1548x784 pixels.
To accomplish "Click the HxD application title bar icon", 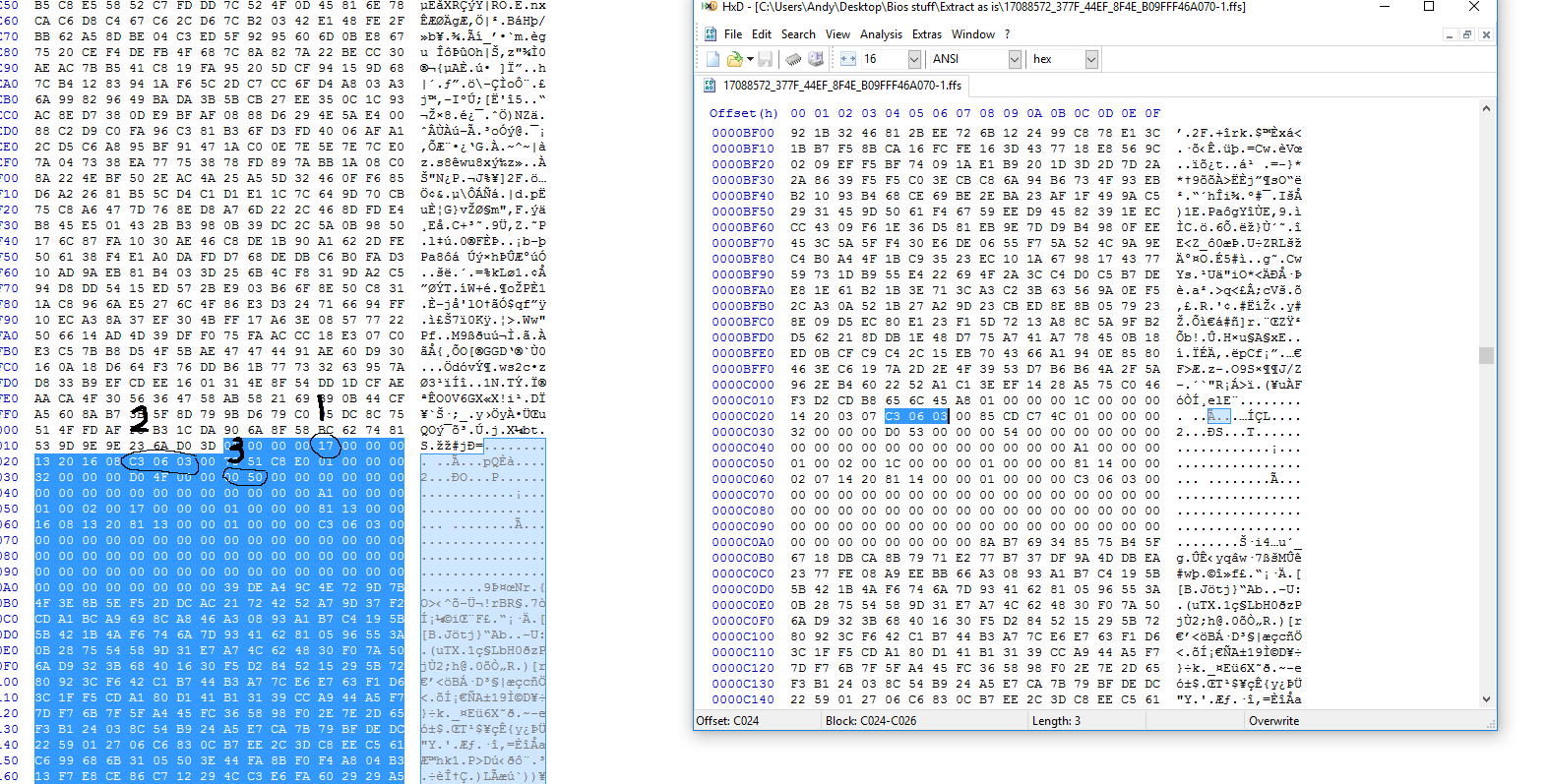I will click(x=710, y=7).
